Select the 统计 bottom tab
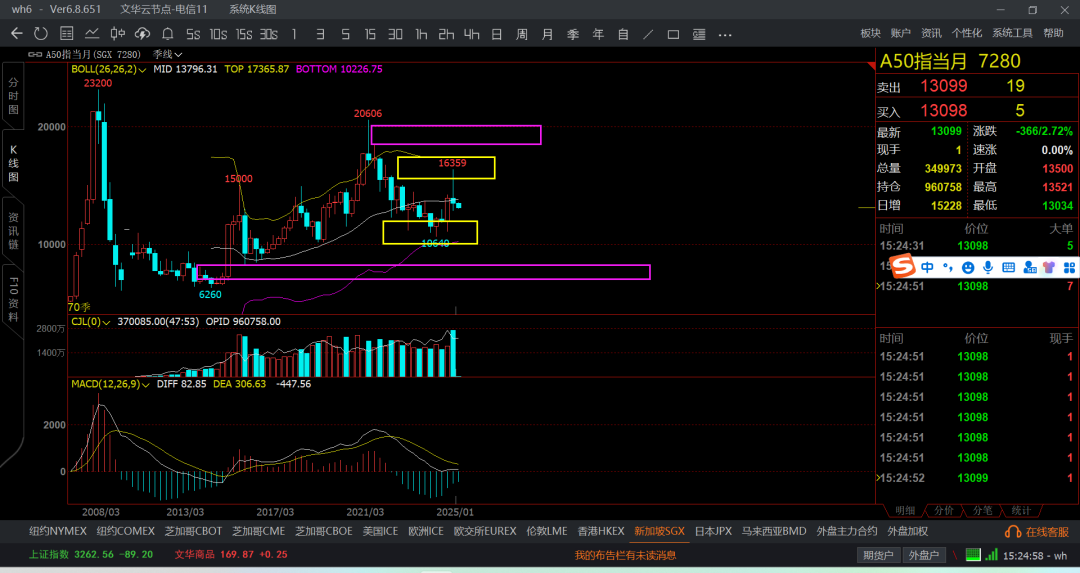The image size is (1080, 573). tap(1021, 510)
